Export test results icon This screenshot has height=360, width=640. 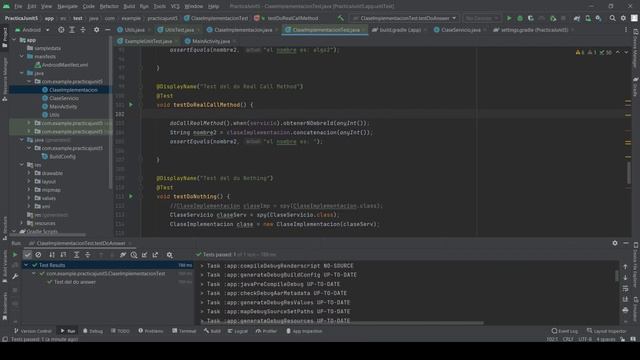point(156,255)
